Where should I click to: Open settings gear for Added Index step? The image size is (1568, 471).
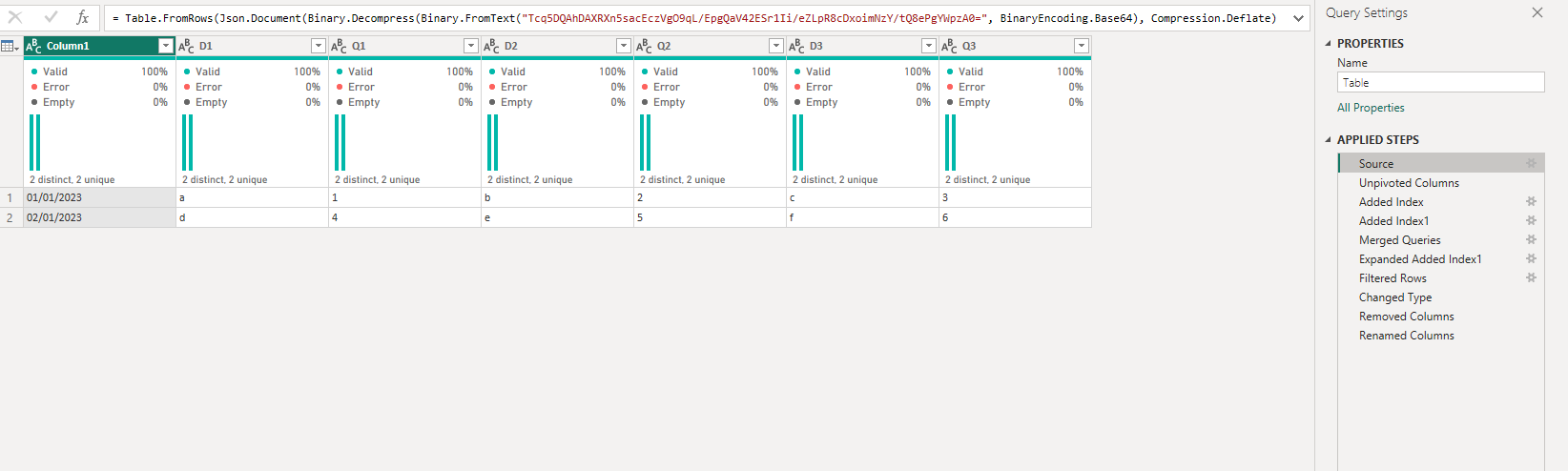tap(1531, 201)
